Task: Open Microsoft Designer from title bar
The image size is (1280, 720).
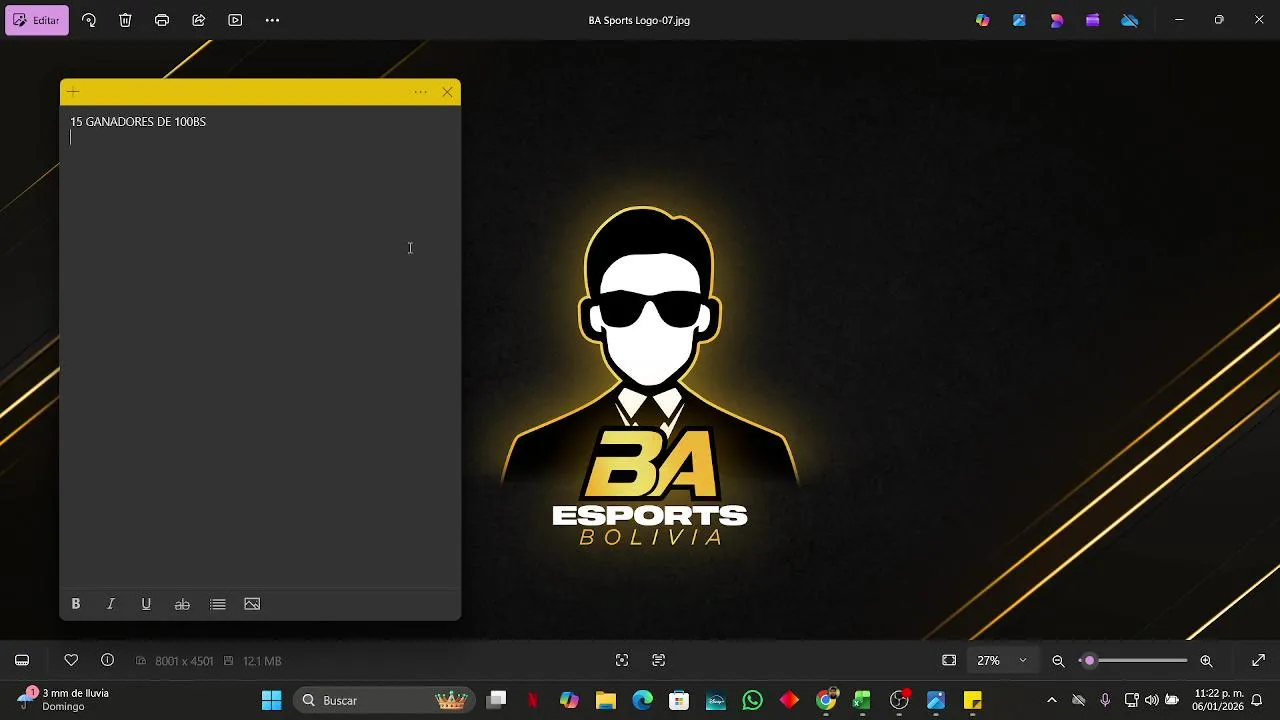Action: coord(1056,20)
